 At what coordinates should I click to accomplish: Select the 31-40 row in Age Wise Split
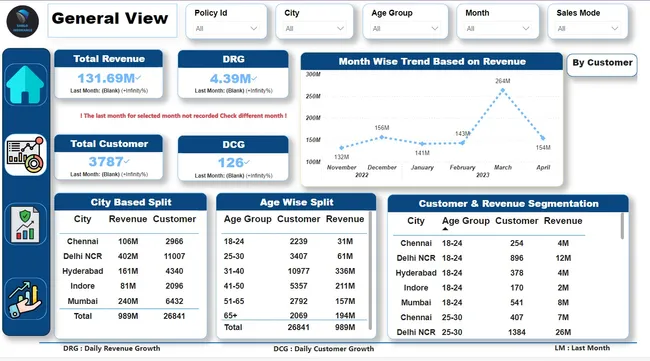point(293,271)
